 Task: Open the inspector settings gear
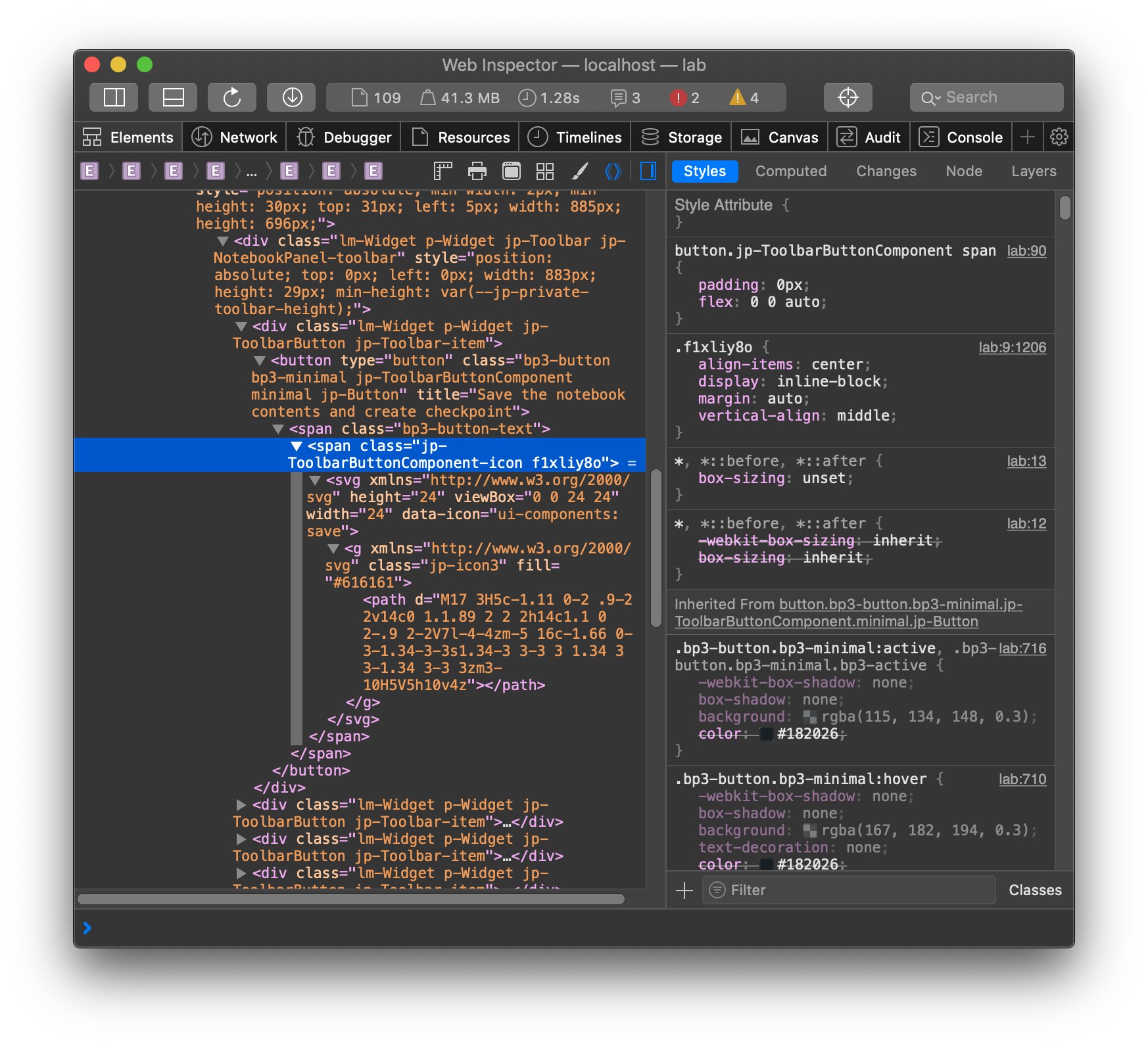point(1059,137)
